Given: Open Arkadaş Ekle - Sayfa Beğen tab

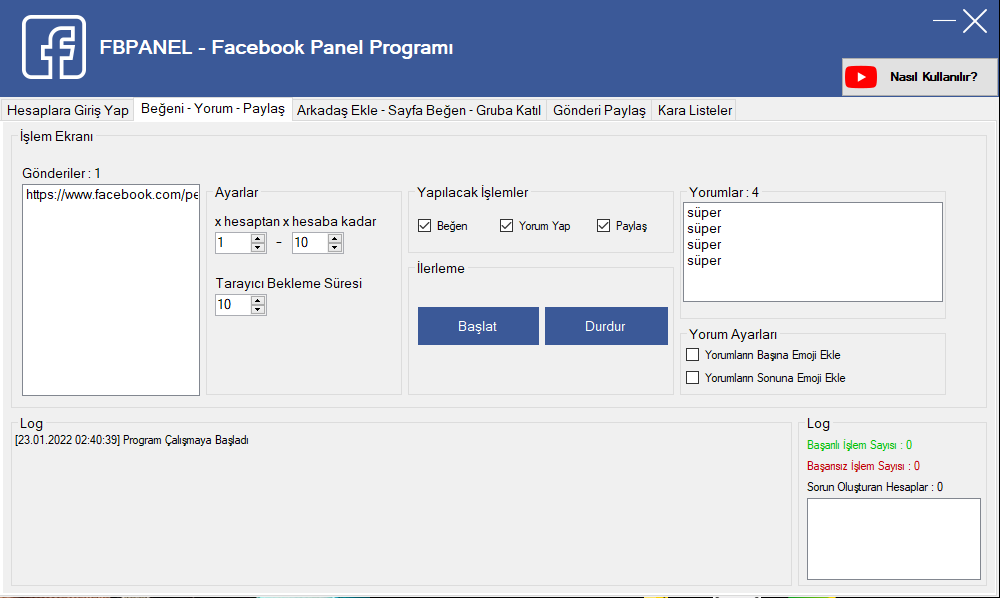Looking at the screenshot, I should 419,111.
